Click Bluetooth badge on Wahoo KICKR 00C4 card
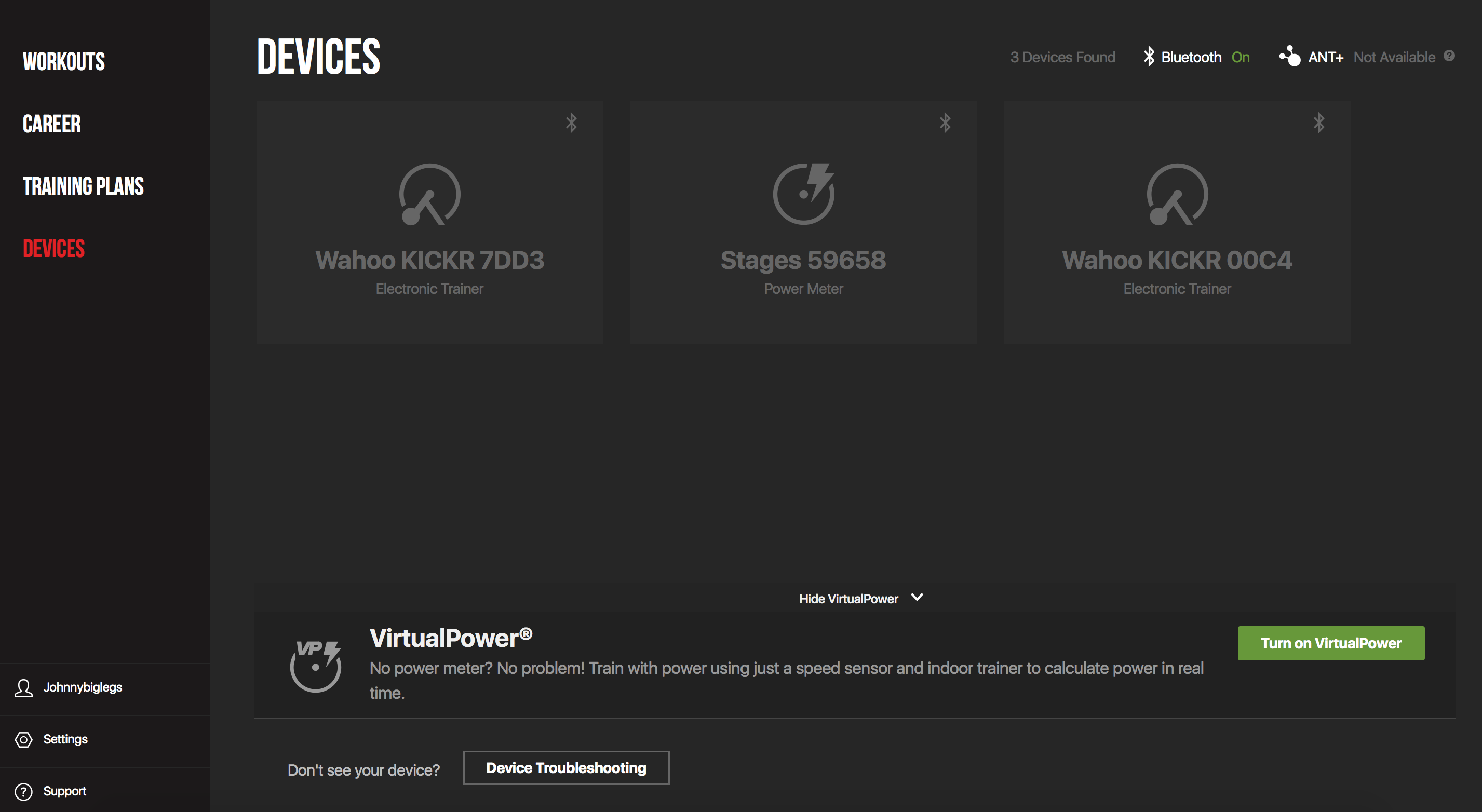1482x812 pixels. tap(1319, 123)
